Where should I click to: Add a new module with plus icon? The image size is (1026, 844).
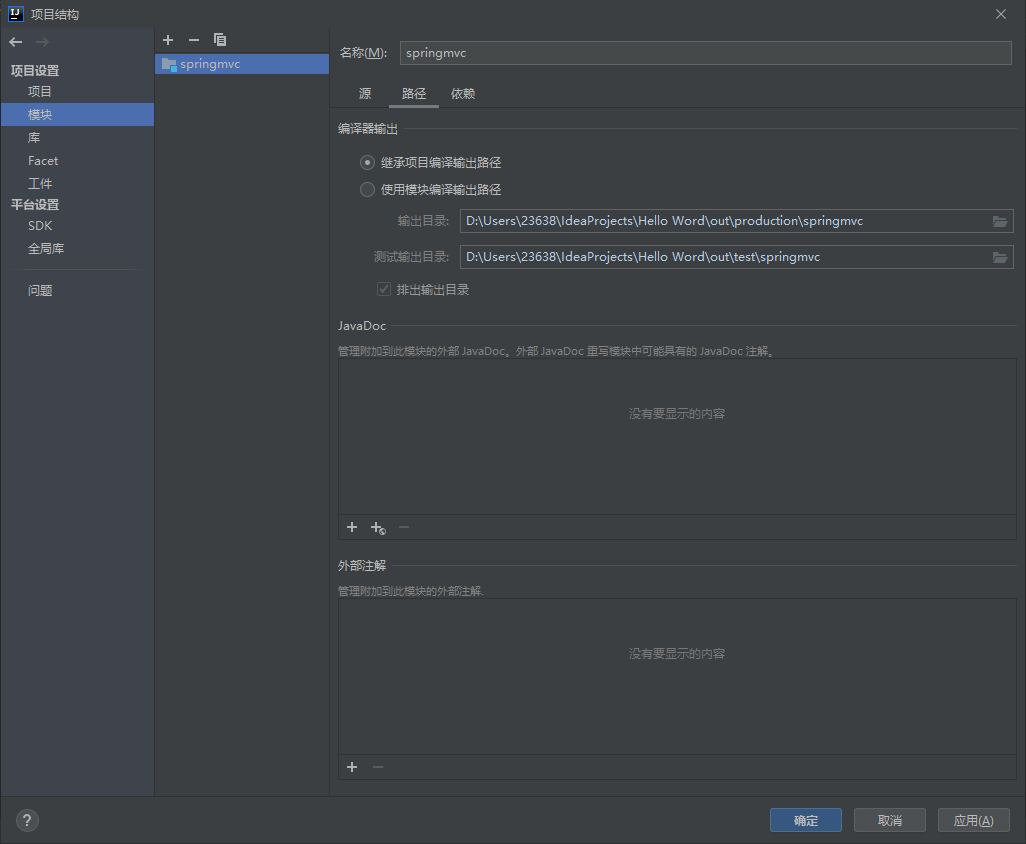[168, 40]
